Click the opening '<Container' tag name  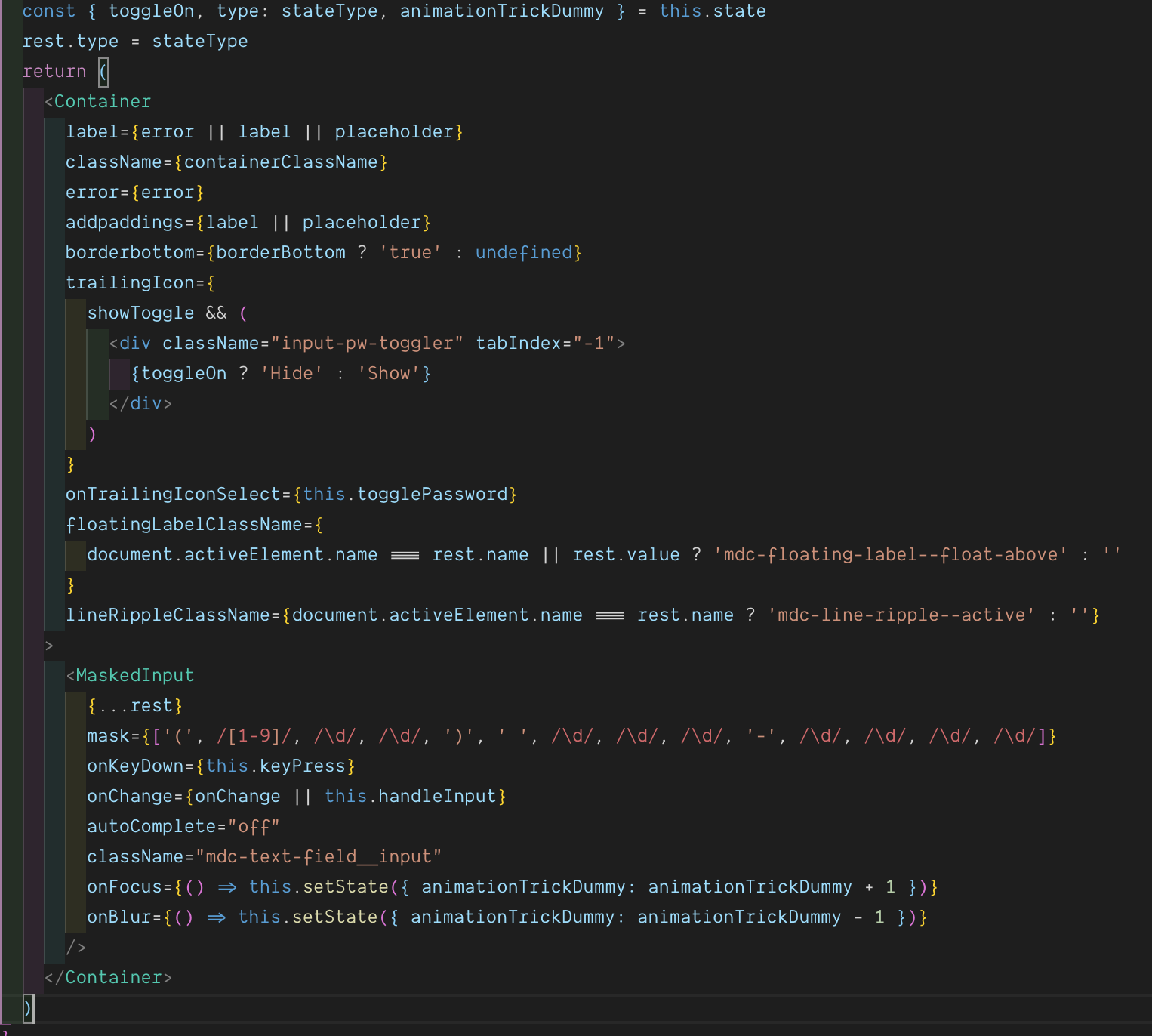click(x=98, y=102)
